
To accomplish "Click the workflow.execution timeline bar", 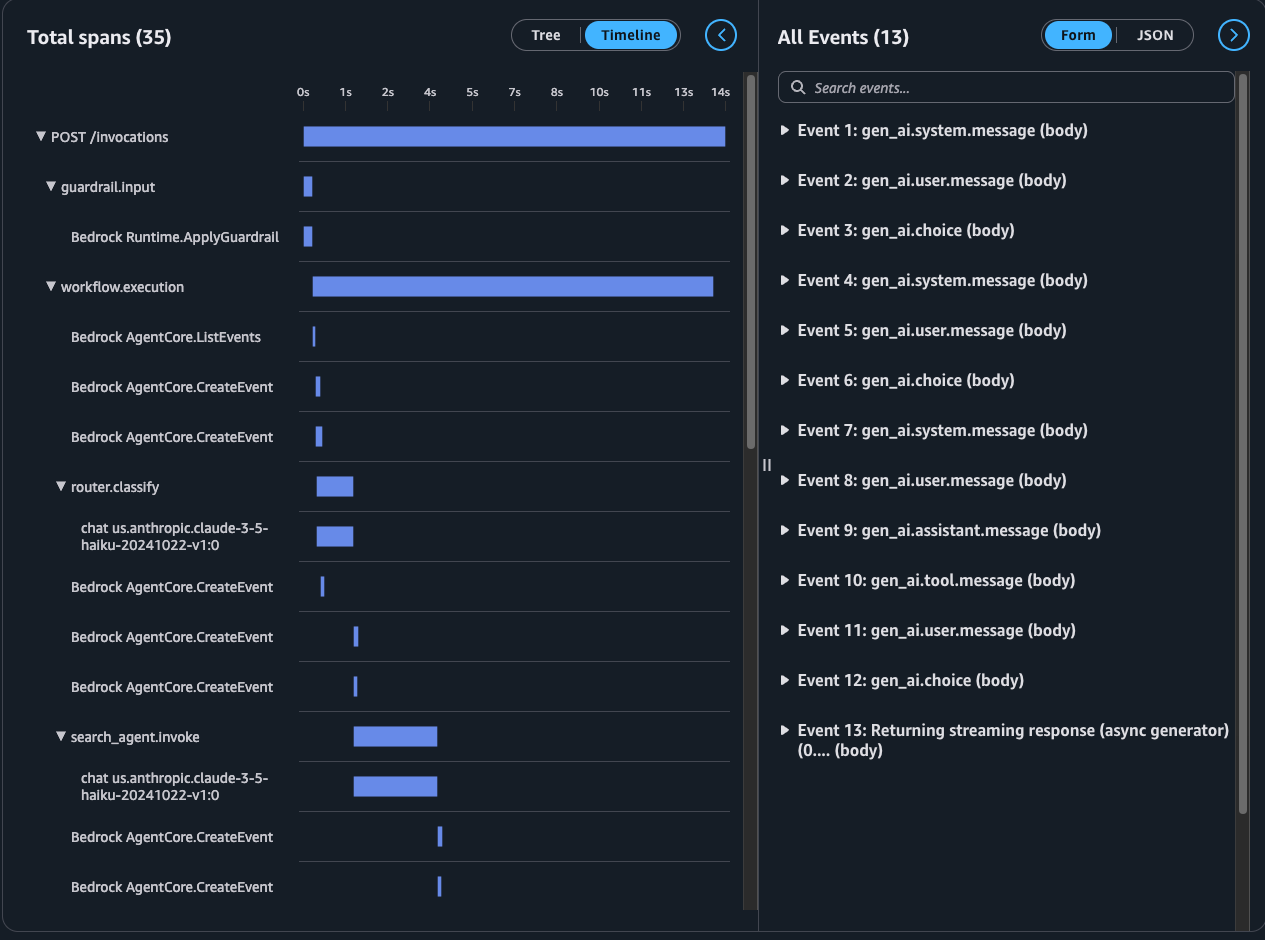I will (x=513, y=287).
